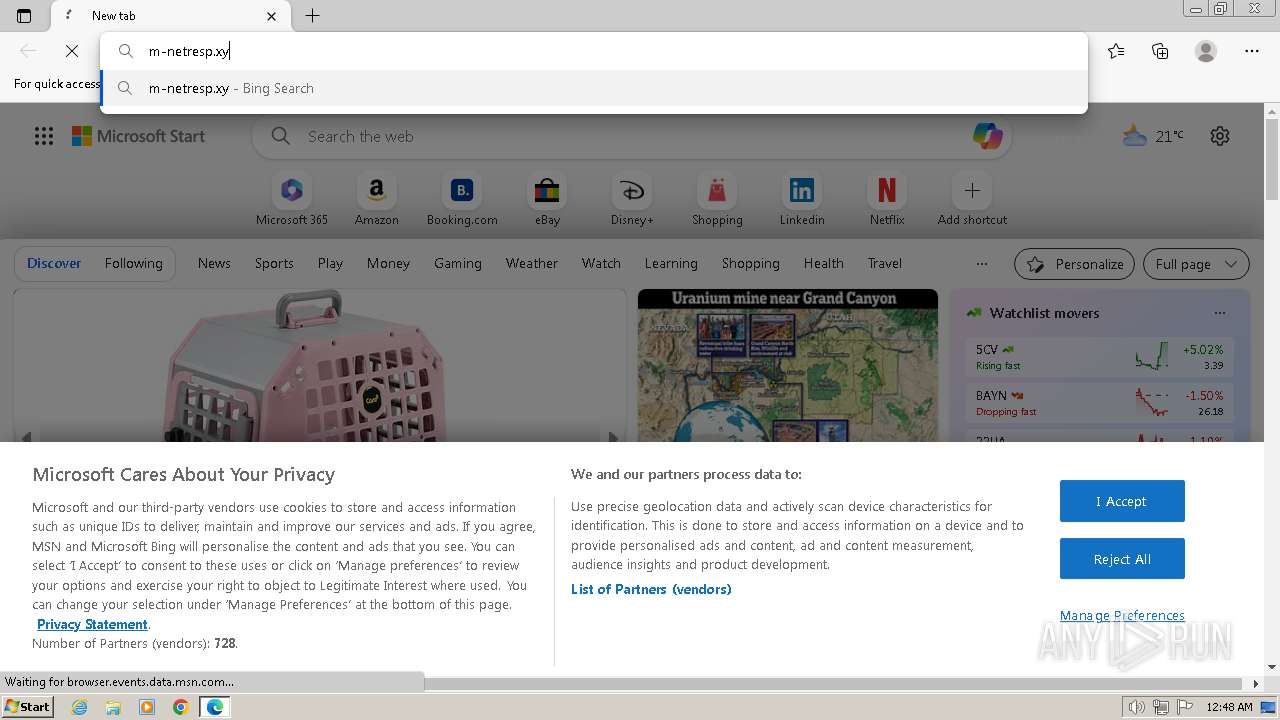Open the Privacy Statement link
Screen dimensions: 1280x720
92,624
